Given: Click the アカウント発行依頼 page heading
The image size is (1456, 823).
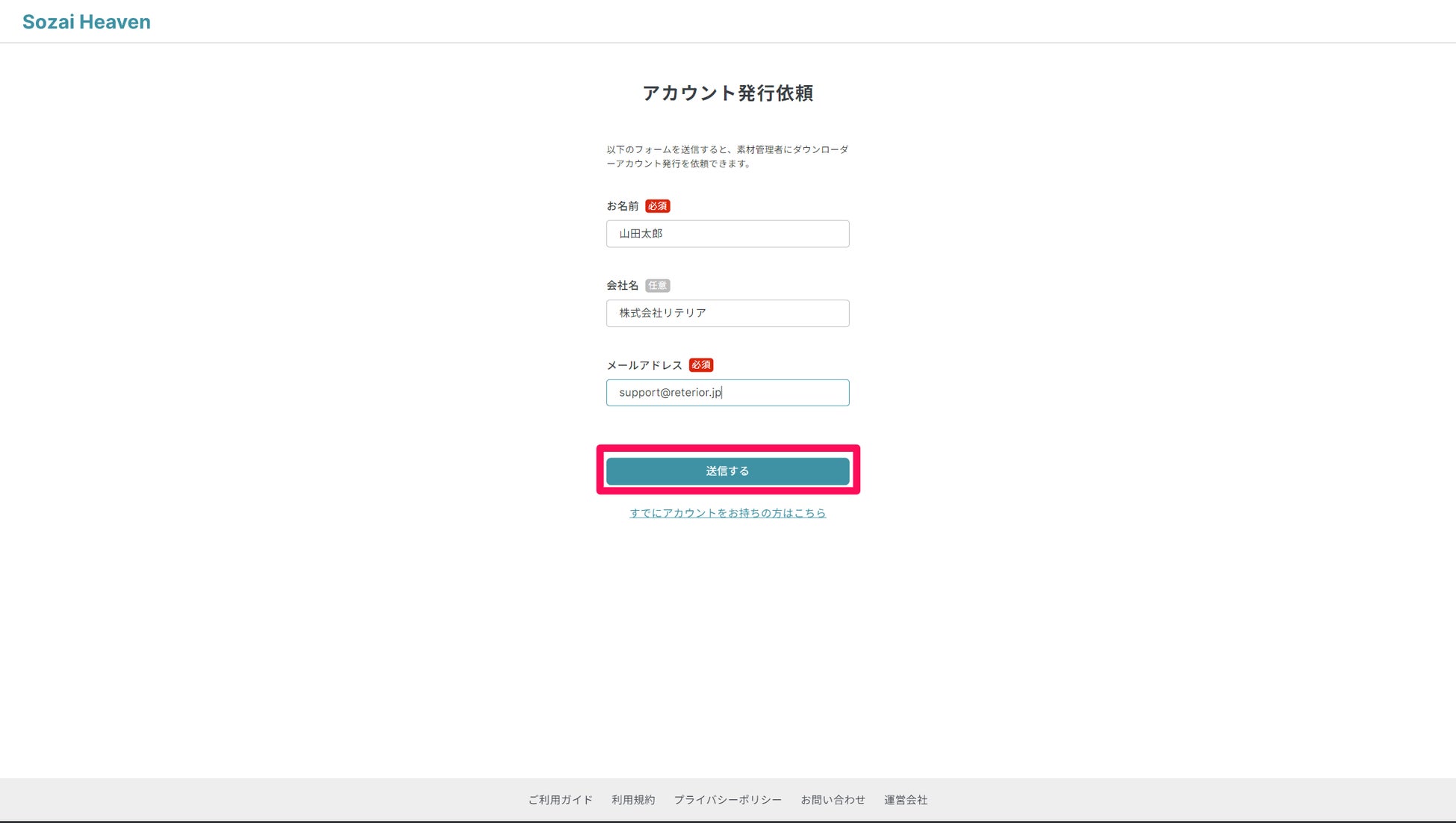Looking at the screenshot, I should 727,93.
